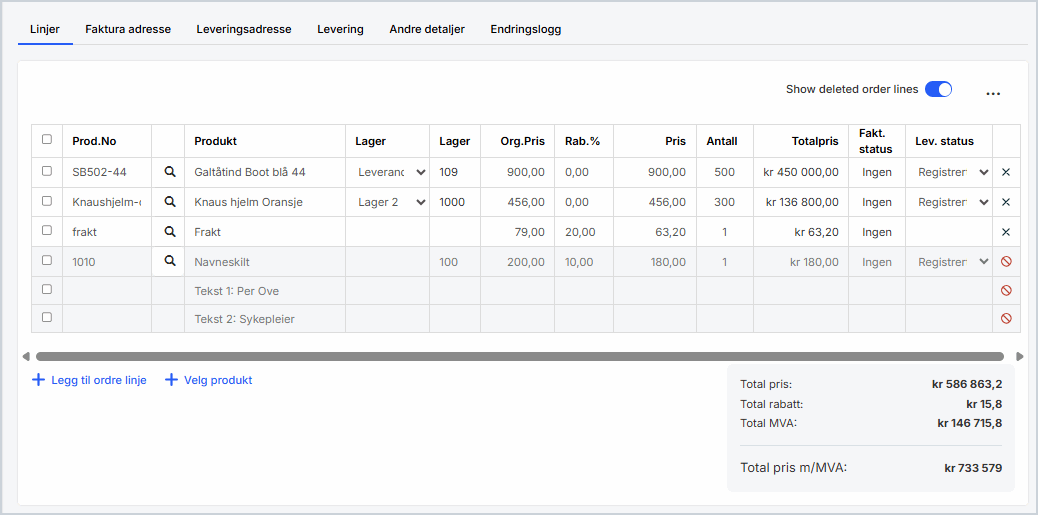1038x515 pixels.
Task: Click Legg til ordre linje link
Action: pos(90,380)
